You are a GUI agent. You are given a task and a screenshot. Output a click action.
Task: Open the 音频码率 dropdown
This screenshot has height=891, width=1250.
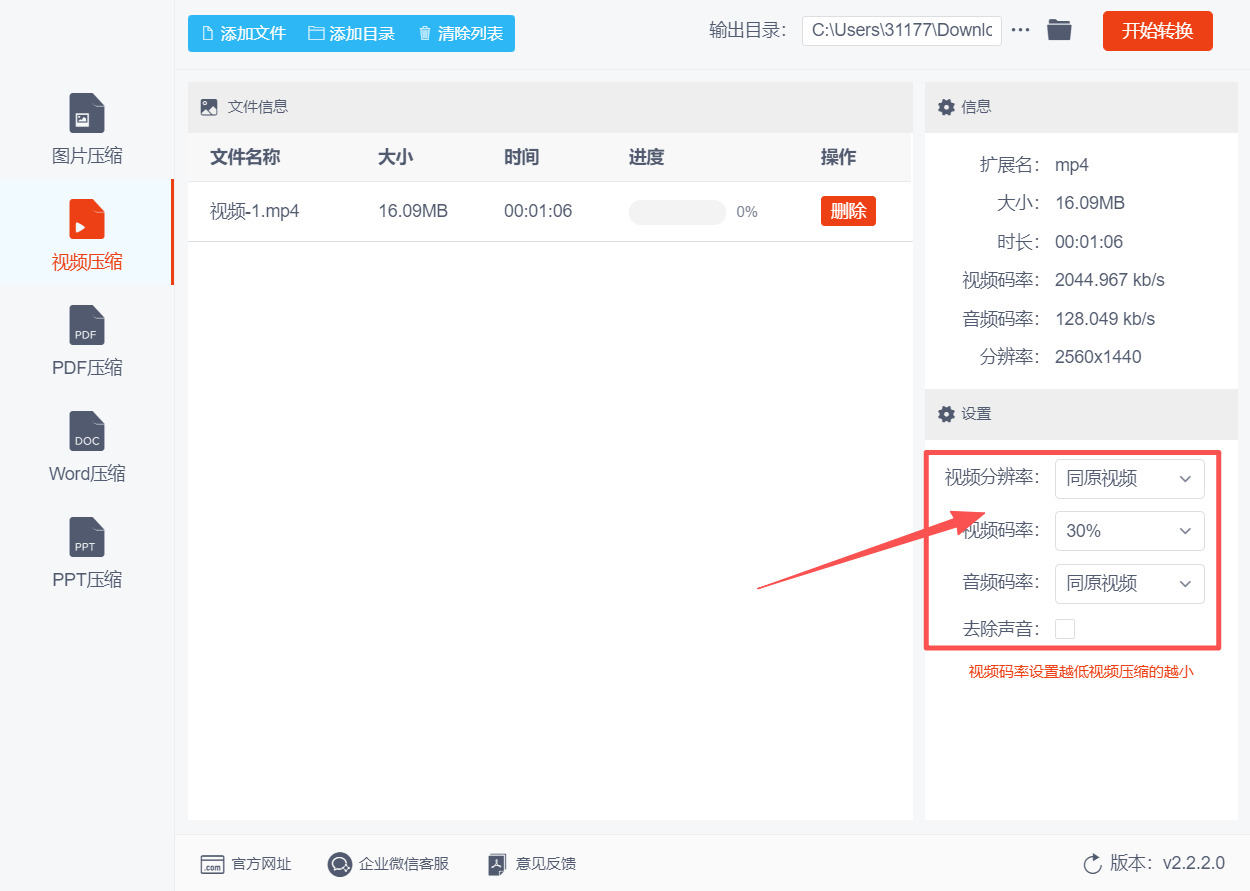pos(1130,583)
